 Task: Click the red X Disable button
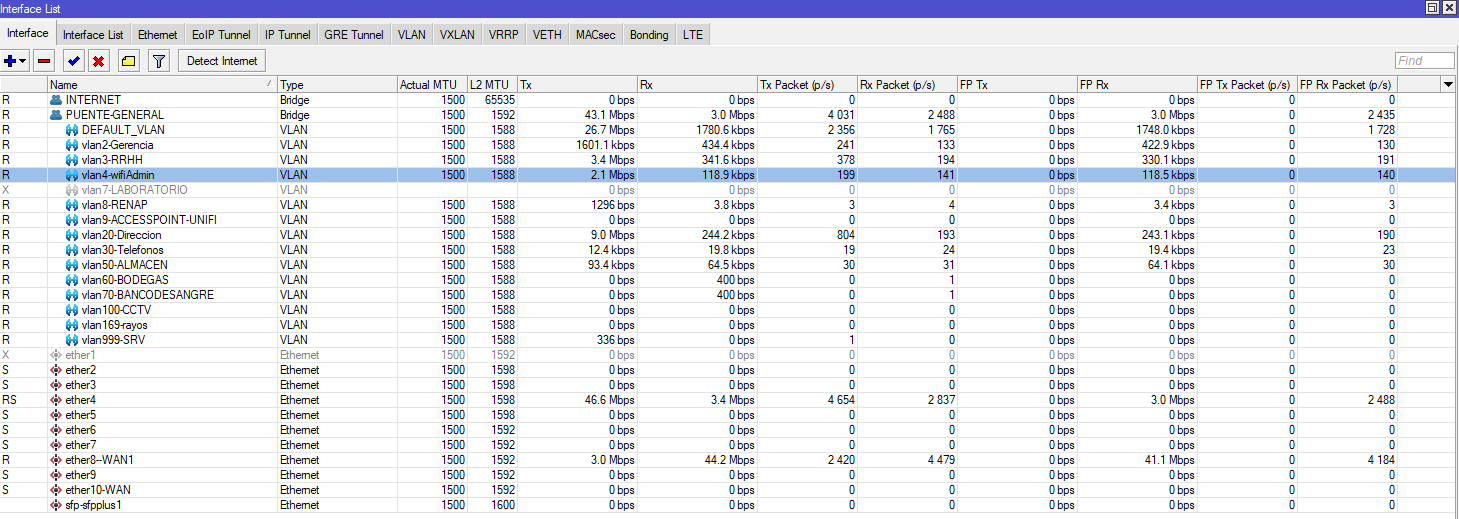[x=98, y=61]
